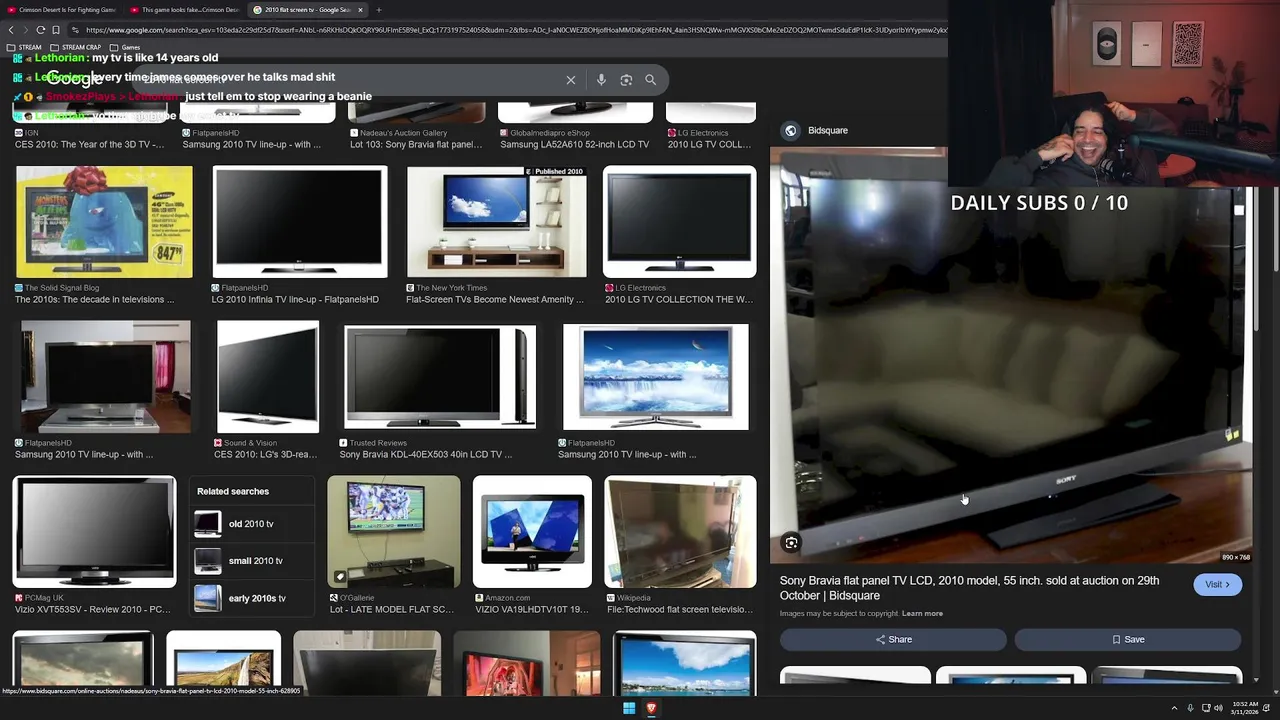Open Google Lens image search icon
This screenshot has width=1280, height=720.
626,80
